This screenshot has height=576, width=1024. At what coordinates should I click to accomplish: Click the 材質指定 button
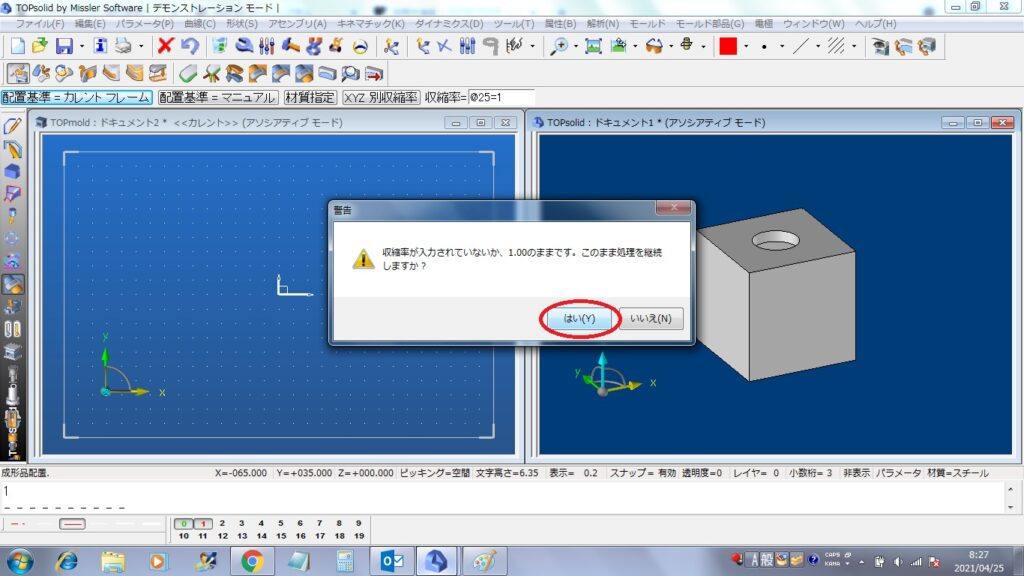pos(310,97)
